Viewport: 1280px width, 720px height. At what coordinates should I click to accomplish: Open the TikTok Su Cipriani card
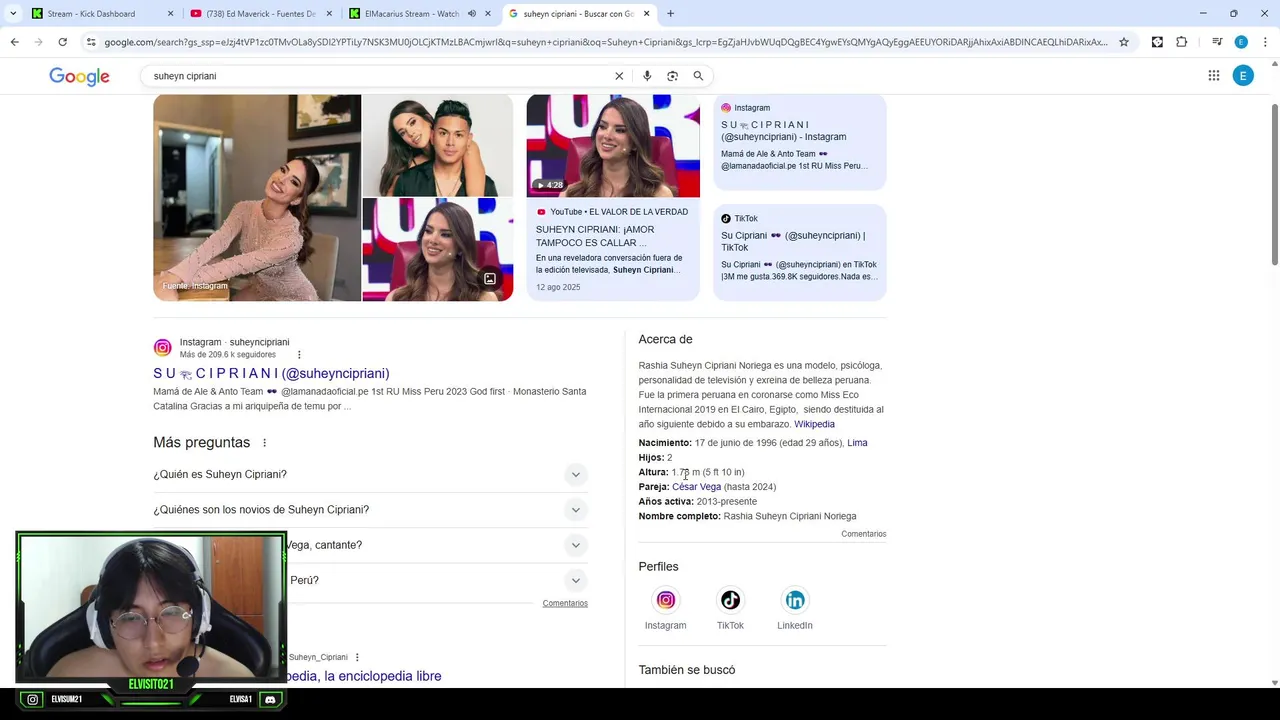[x=799, y=252]
